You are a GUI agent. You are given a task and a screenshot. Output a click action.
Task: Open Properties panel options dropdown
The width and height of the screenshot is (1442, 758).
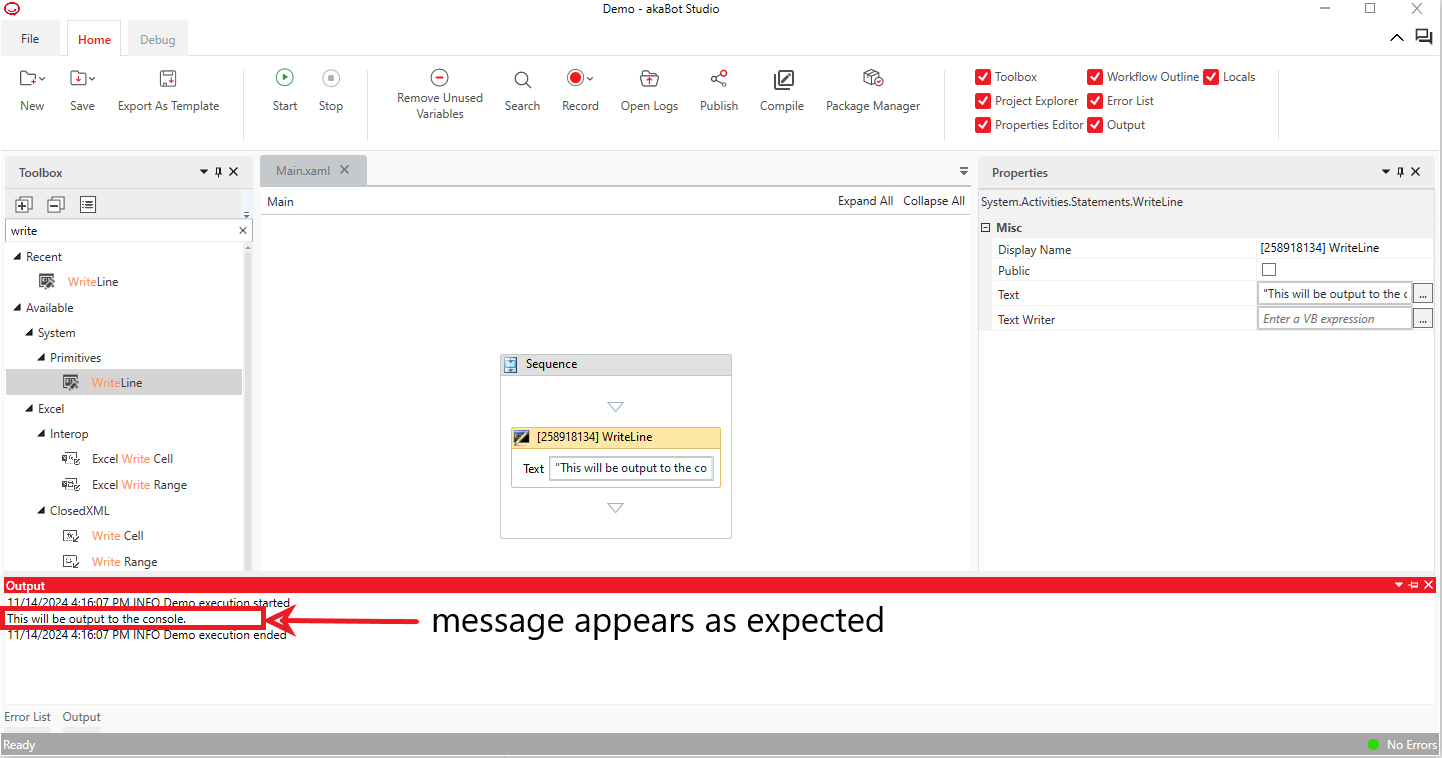pyautogui.click(x=1386, y=172)
